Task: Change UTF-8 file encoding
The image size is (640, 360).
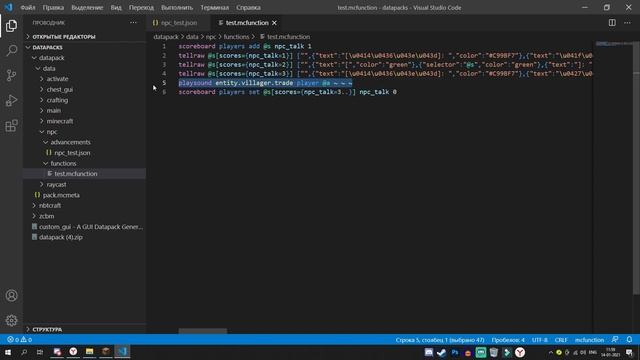Action: (x=540, y=340)
